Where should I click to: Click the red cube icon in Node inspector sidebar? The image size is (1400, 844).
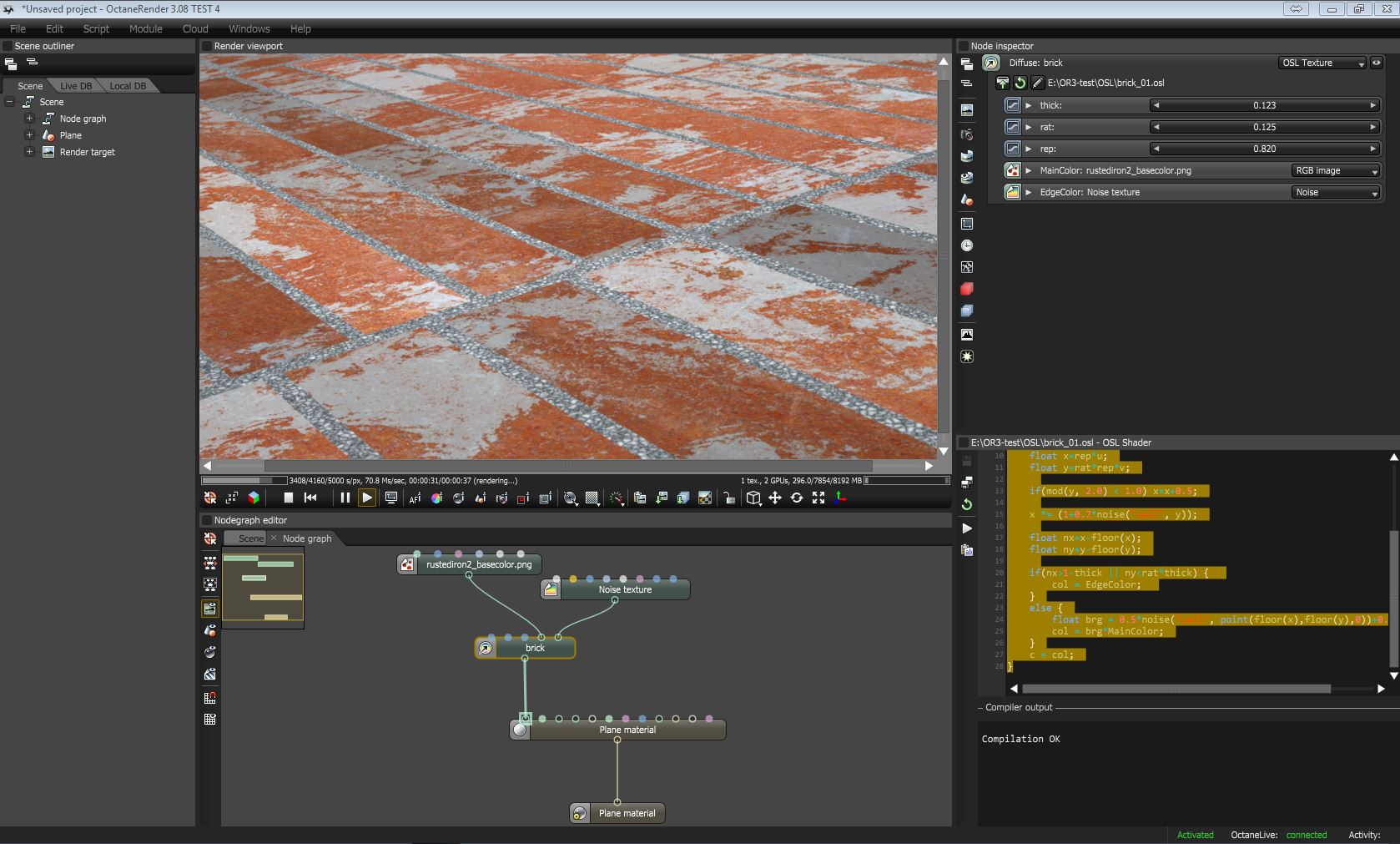967,289
